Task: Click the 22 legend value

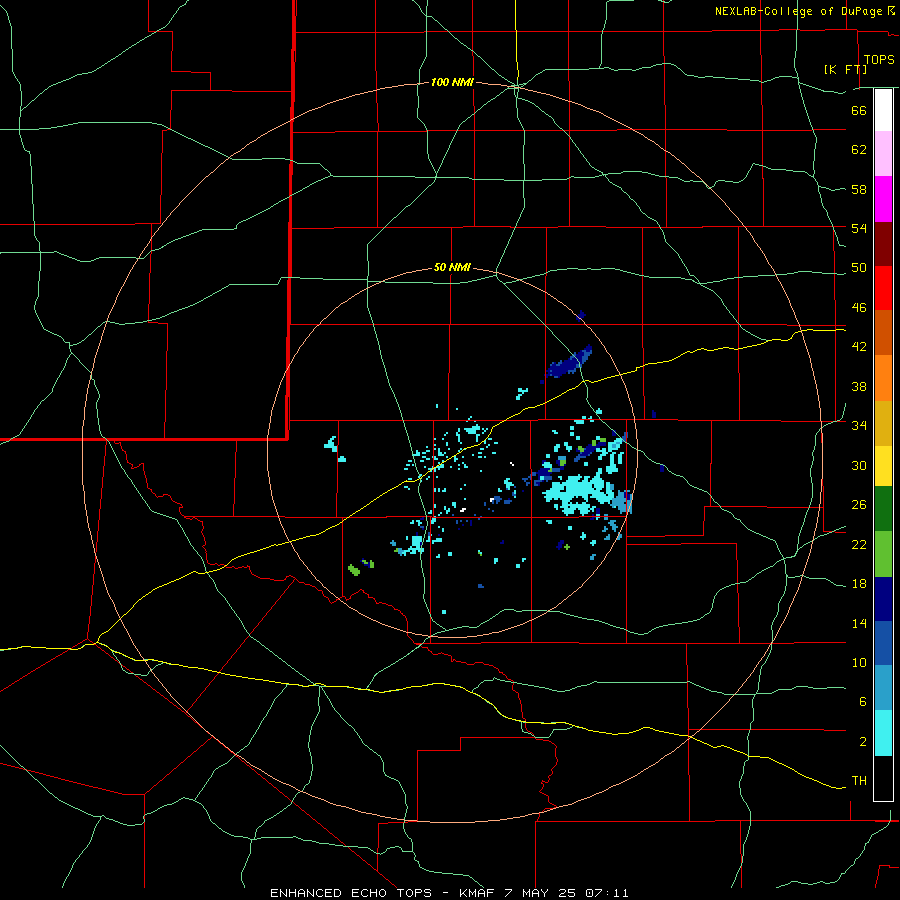Action: (859, 544)
